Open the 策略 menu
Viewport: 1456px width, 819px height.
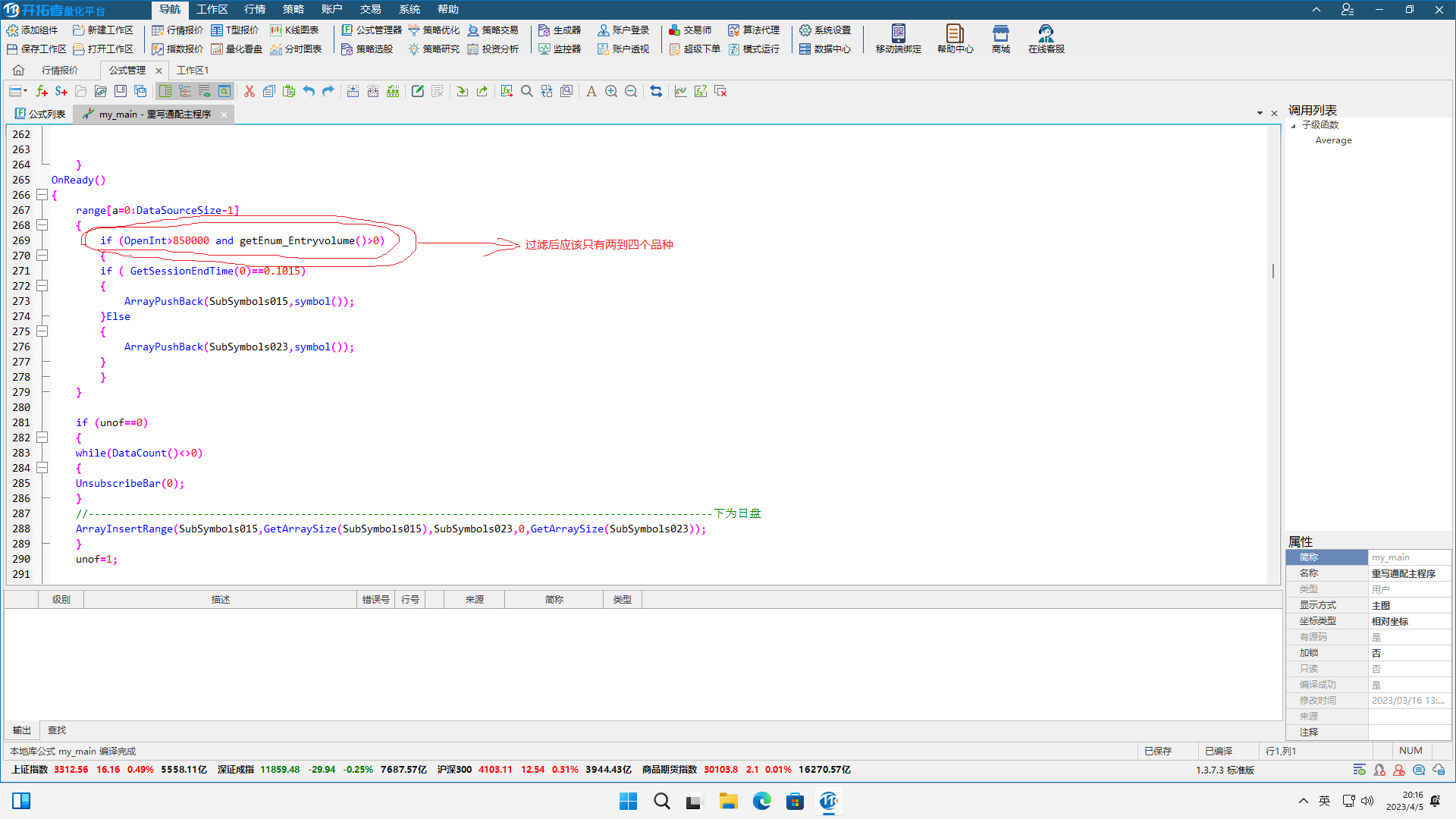pos(293,9)
